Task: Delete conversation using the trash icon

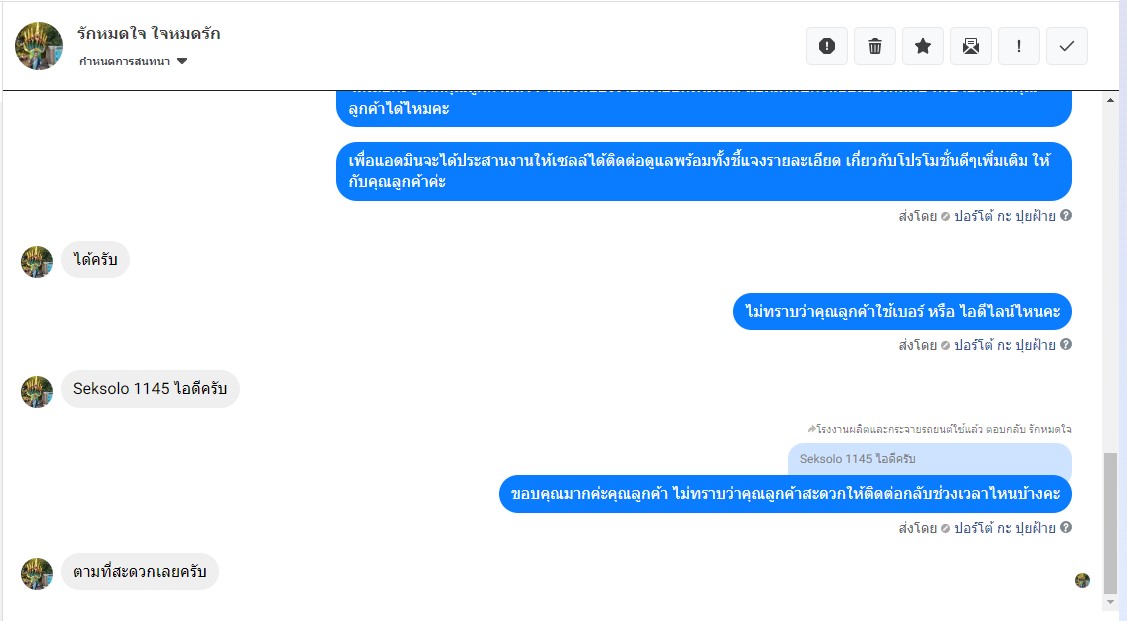Action: click(x=875, y=46)
